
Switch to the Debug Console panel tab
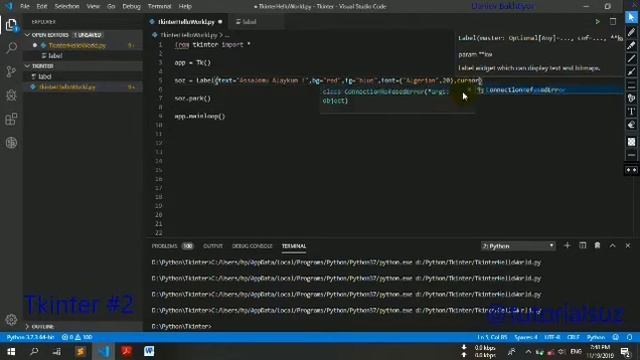pos(252,246)
